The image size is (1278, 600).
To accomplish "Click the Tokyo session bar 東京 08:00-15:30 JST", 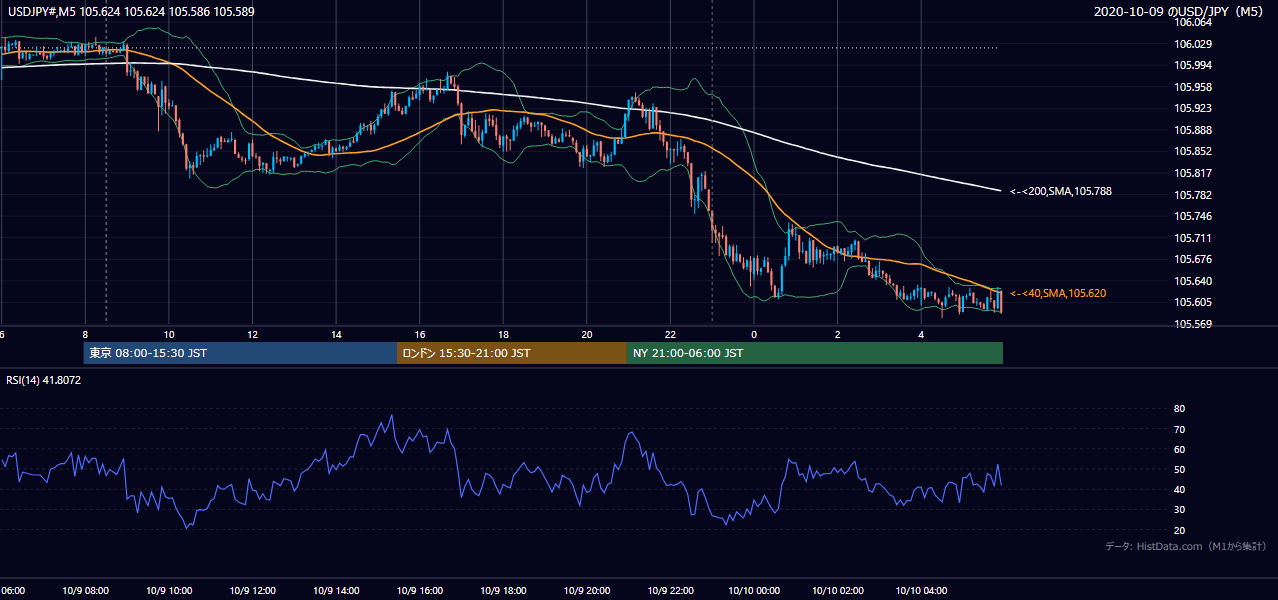I will (x=240, y=353).
